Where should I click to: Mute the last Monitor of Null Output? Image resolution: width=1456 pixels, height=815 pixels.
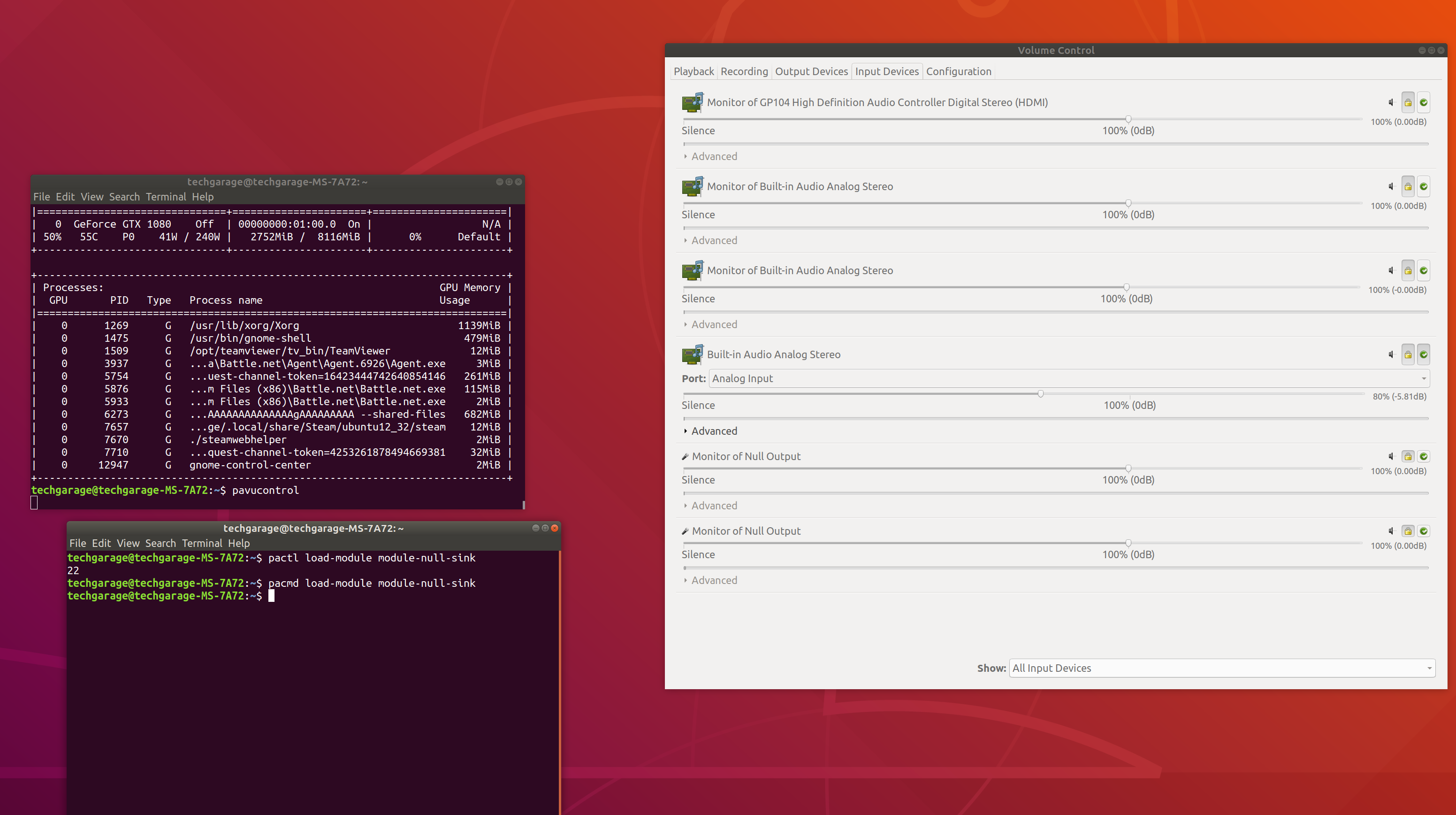(1391, 531)
